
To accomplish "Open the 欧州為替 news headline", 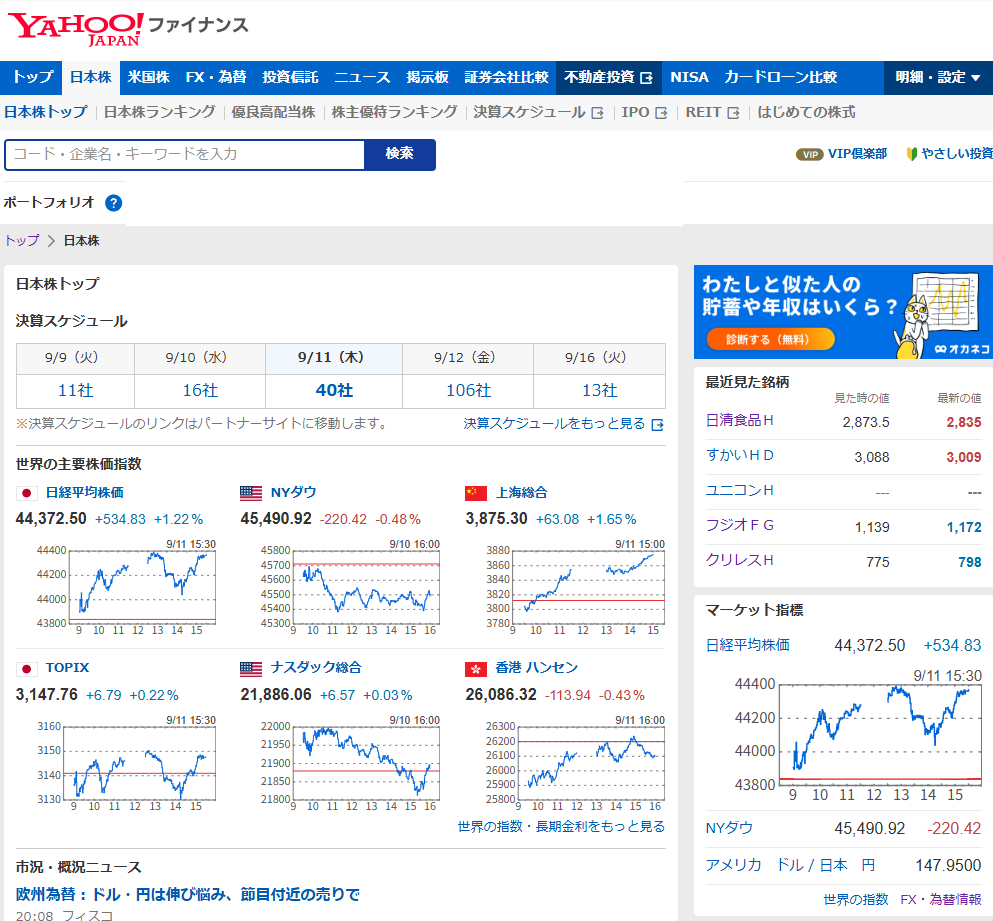I will 187,894.
